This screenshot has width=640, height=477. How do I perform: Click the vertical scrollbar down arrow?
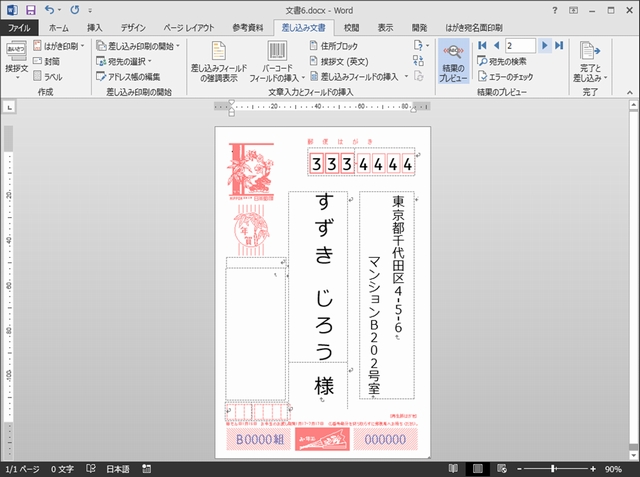pos(633,455)
